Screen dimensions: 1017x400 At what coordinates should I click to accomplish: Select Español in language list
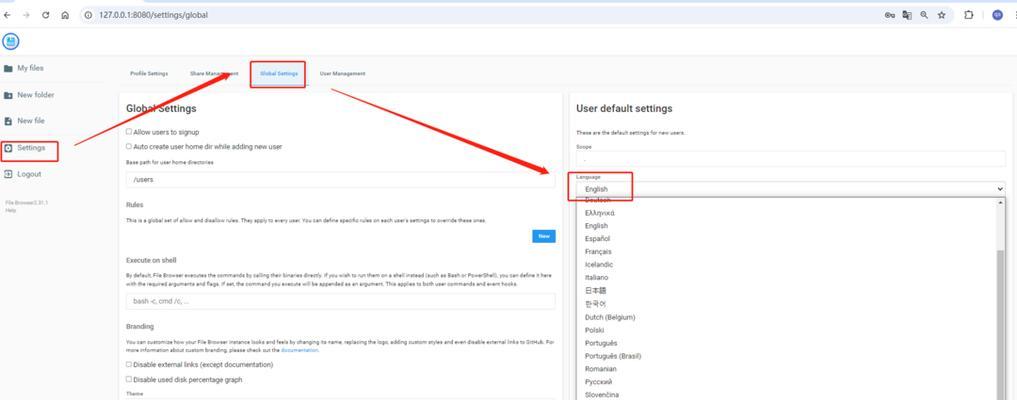(786, 239)
